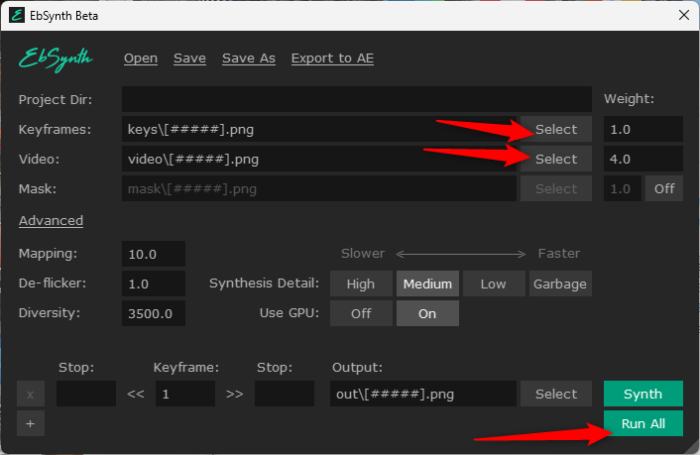Screen dimensions: 700x455
Task: Turn Use GPU On
Action: point(427,313)
